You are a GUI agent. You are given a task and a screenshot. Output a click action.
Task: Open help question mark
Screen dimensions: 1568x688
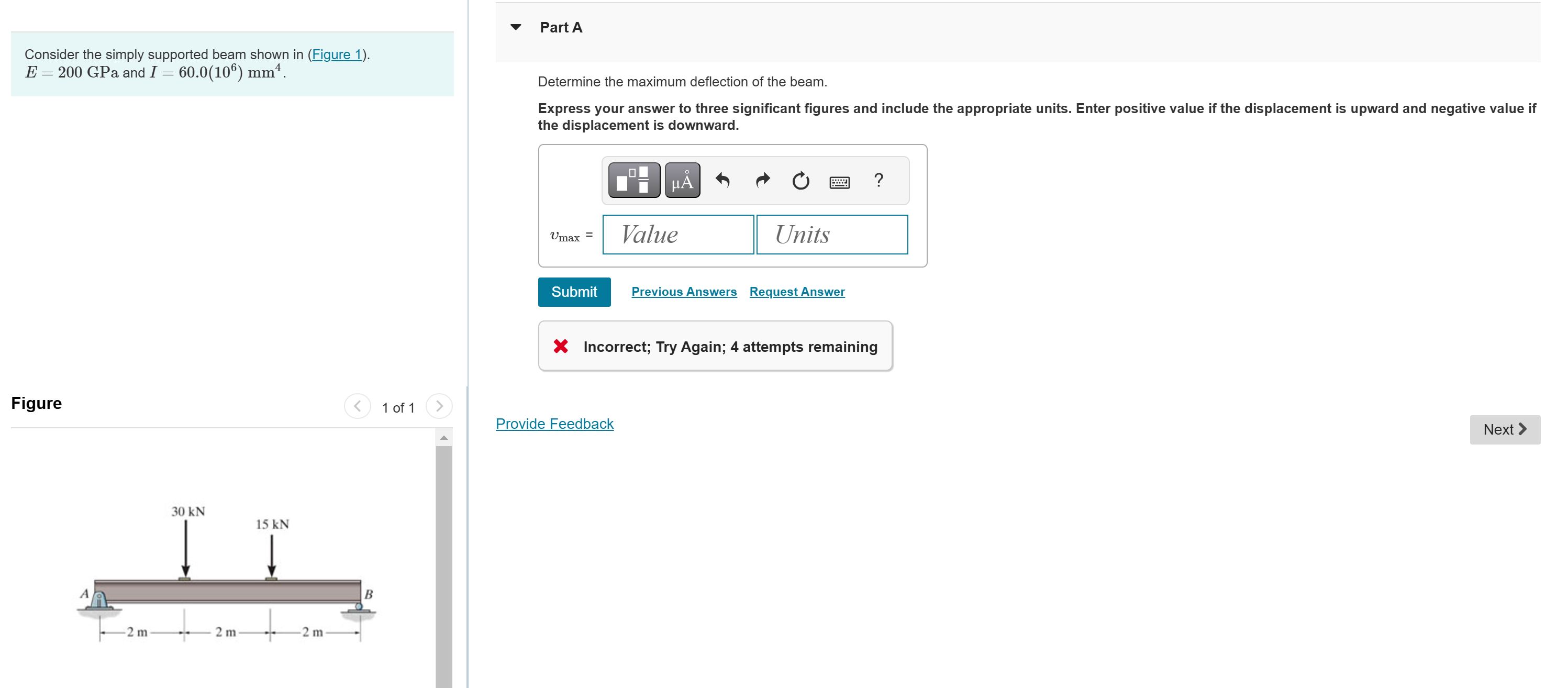[878, 180]
